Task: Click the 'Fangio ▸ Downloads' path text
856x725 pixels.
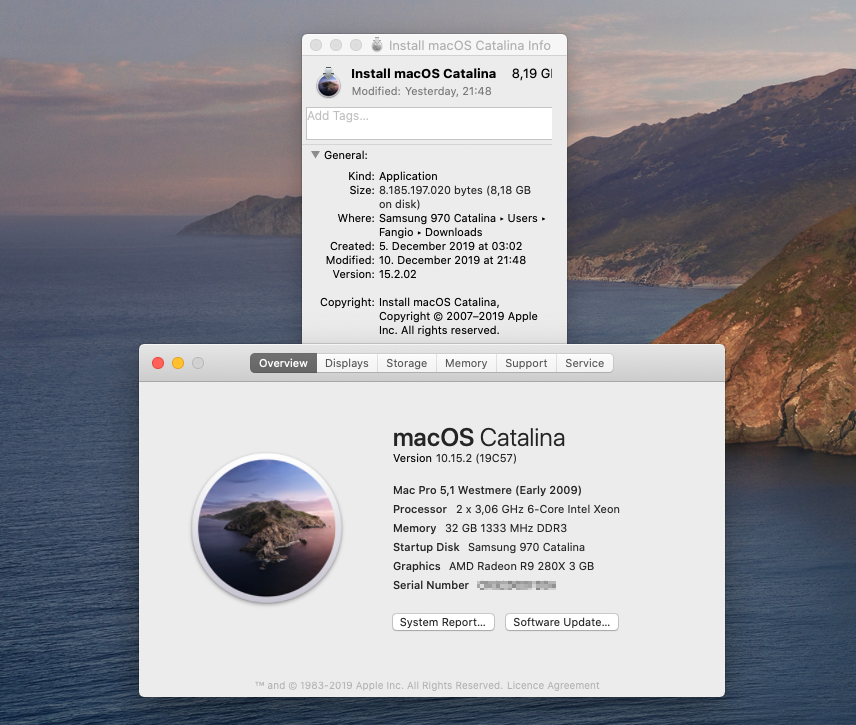Action: click(431, 232)
